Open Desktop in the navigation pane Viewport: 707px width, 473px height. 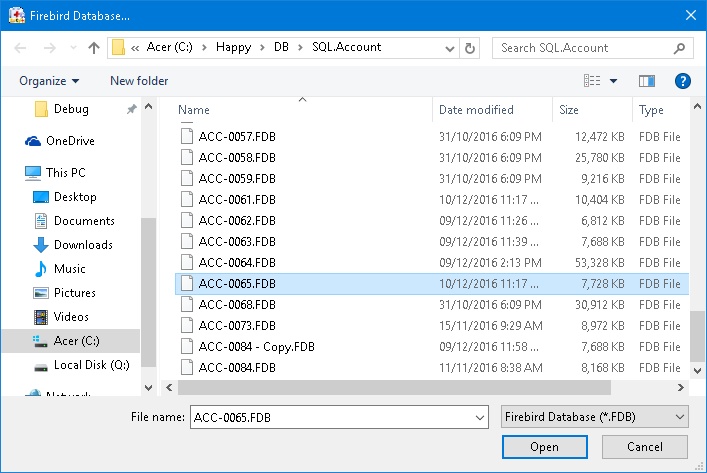[65, 197]
